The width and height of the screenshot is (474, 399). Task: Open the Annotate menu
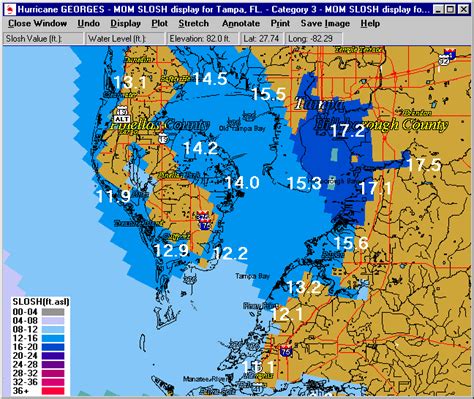coord(241,23)
